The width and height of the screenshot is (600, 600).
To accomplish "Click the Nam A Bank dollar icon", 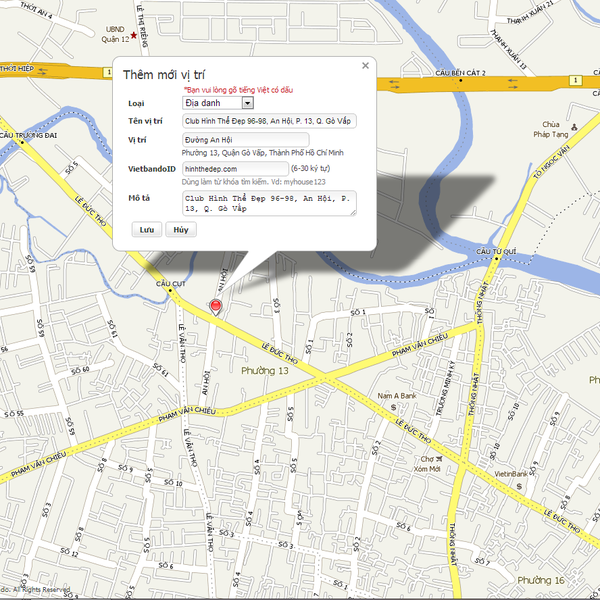I will point(393,408).
